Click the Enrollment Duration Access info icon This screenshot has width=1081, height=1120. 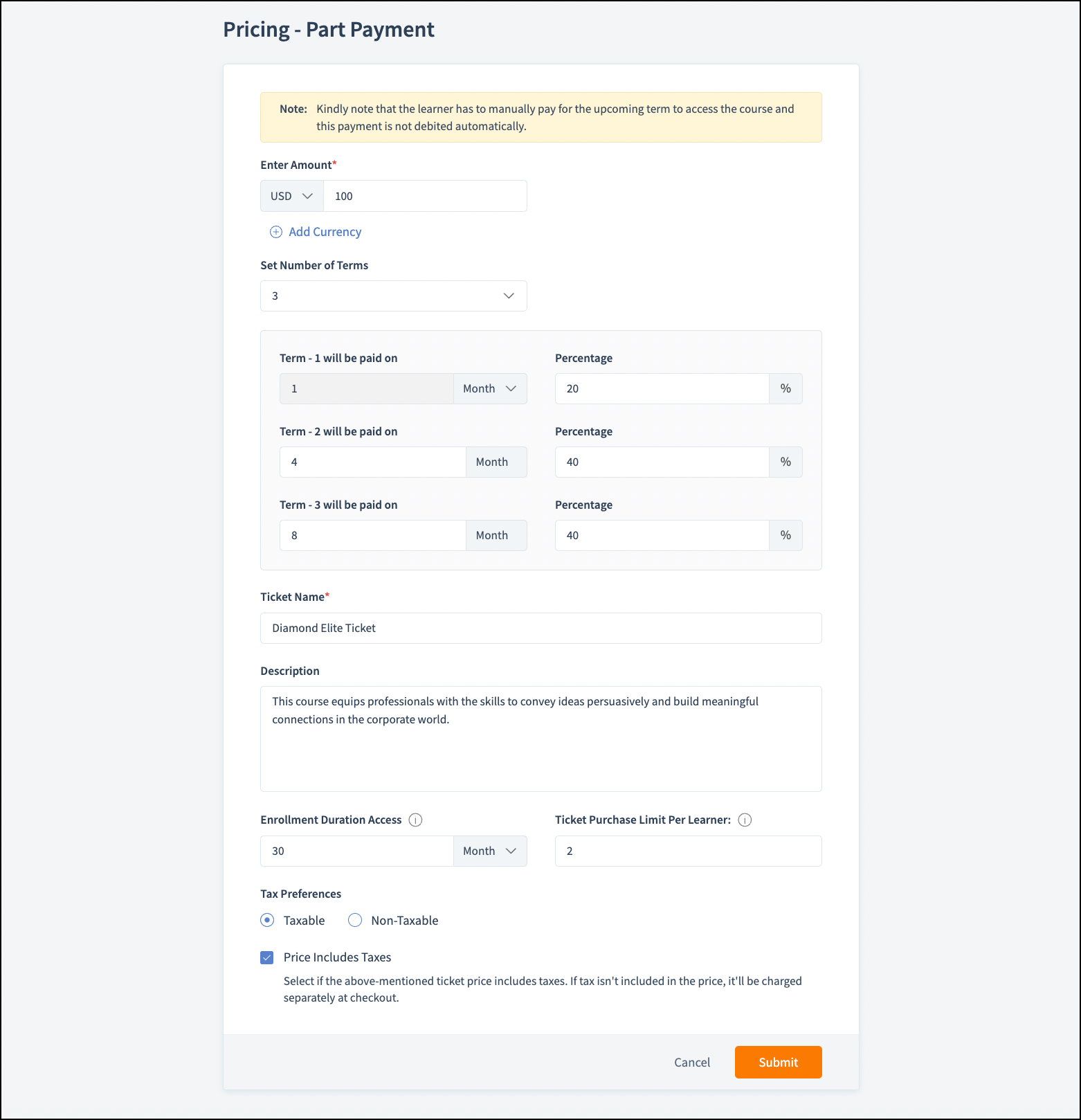pyautogui.click(x=415, y=820)
